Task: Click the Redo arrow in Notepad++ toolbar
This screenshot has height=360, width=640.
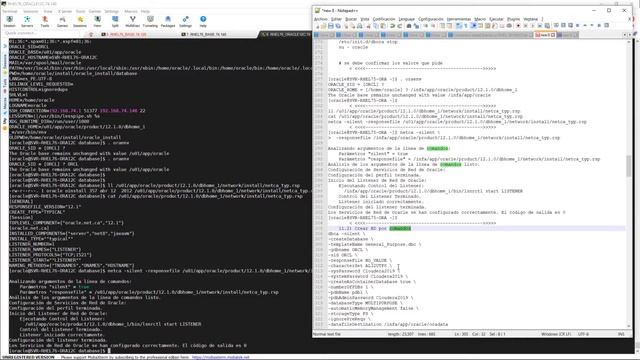Action: 399,26
